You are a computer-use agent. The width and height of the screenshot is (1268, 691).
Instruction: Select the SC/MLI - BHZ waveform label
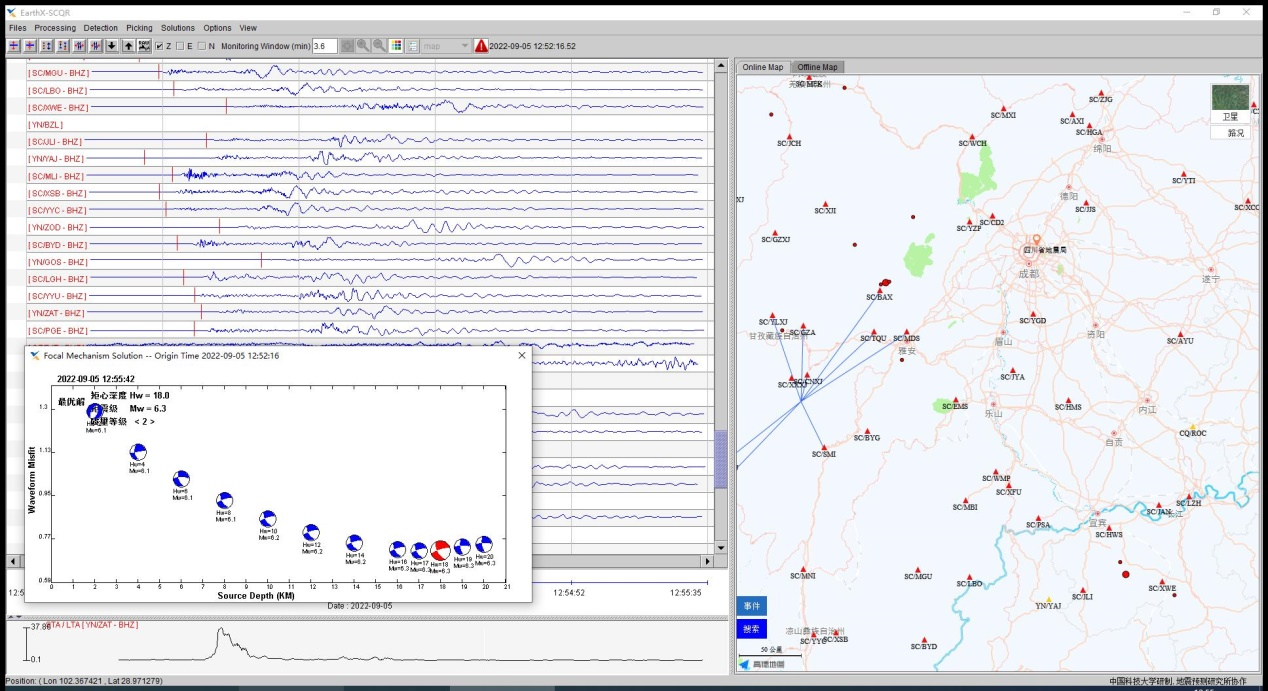click(x=57, y=176)
